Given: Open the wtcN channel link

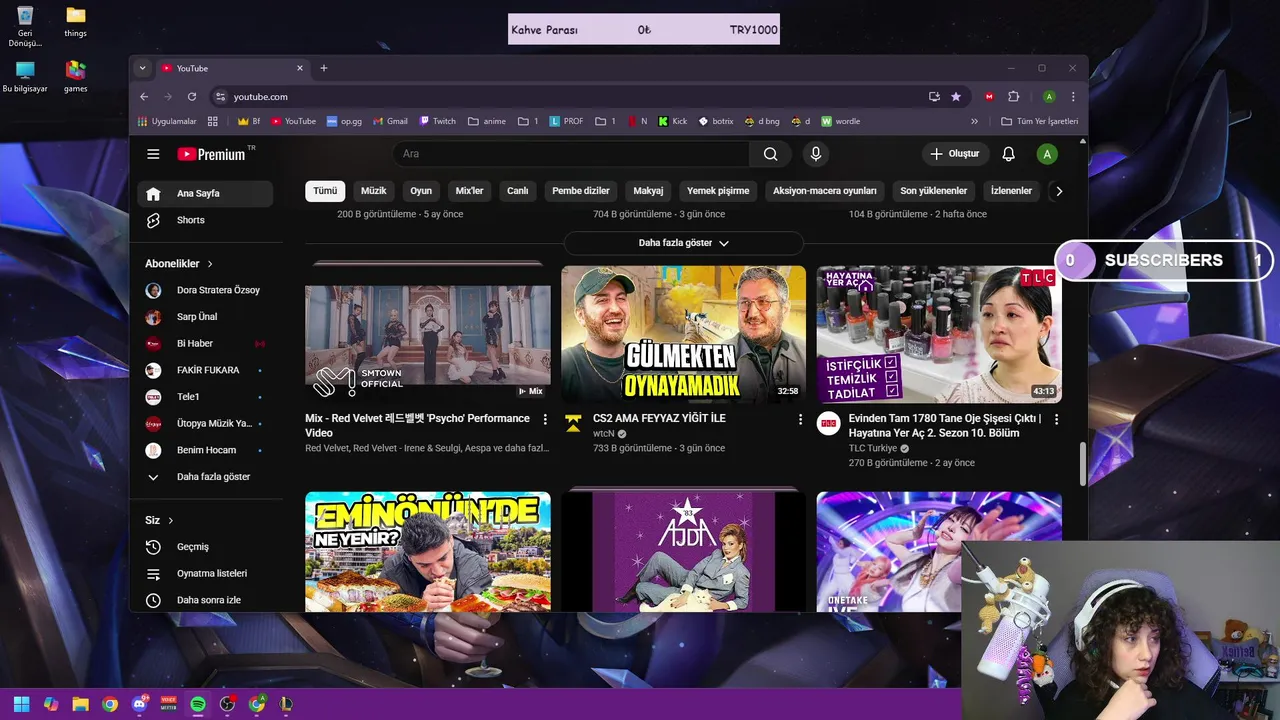Looking at the screenshot, I should coord(603,434).
